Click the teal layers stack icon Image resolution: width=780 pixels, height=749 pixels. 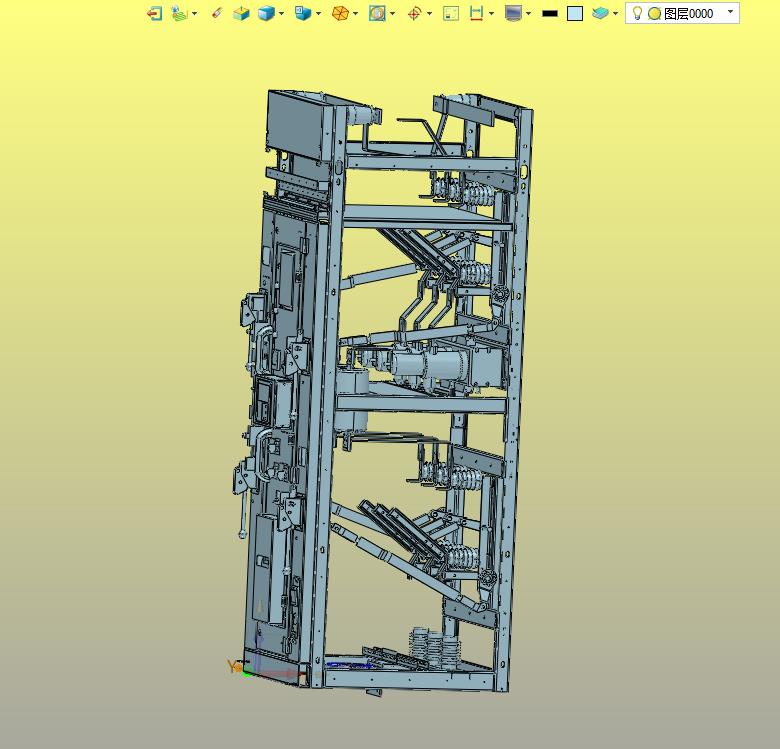[600, 13]
